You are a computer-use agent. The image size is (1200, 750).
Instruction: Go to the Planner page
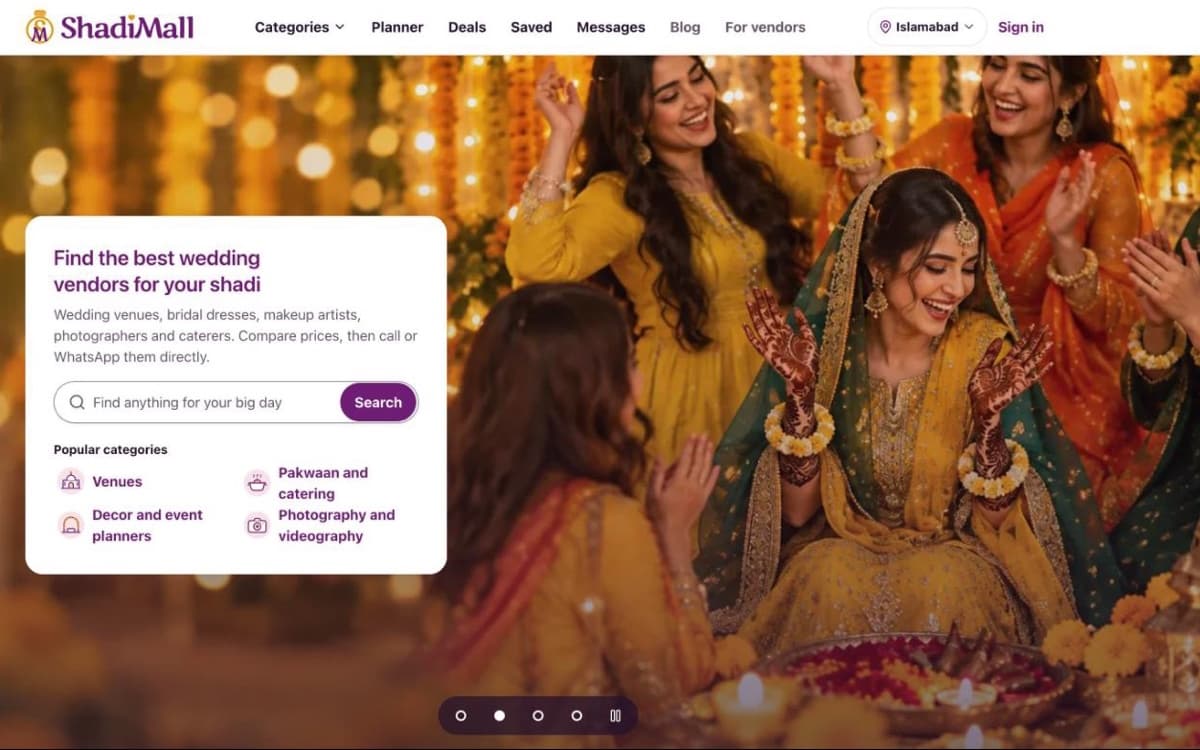(397, 27)
